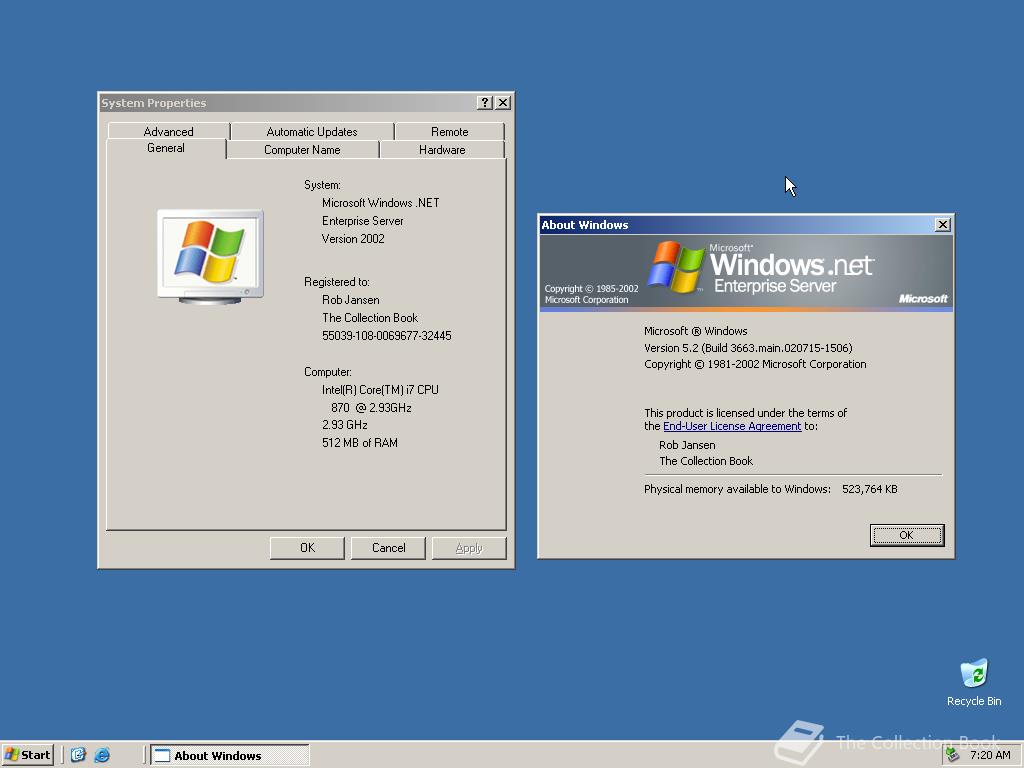The height and width of the screenshot is (768, 1024).
Task: Switch to the Advanced tab
Action: [168, 131]
